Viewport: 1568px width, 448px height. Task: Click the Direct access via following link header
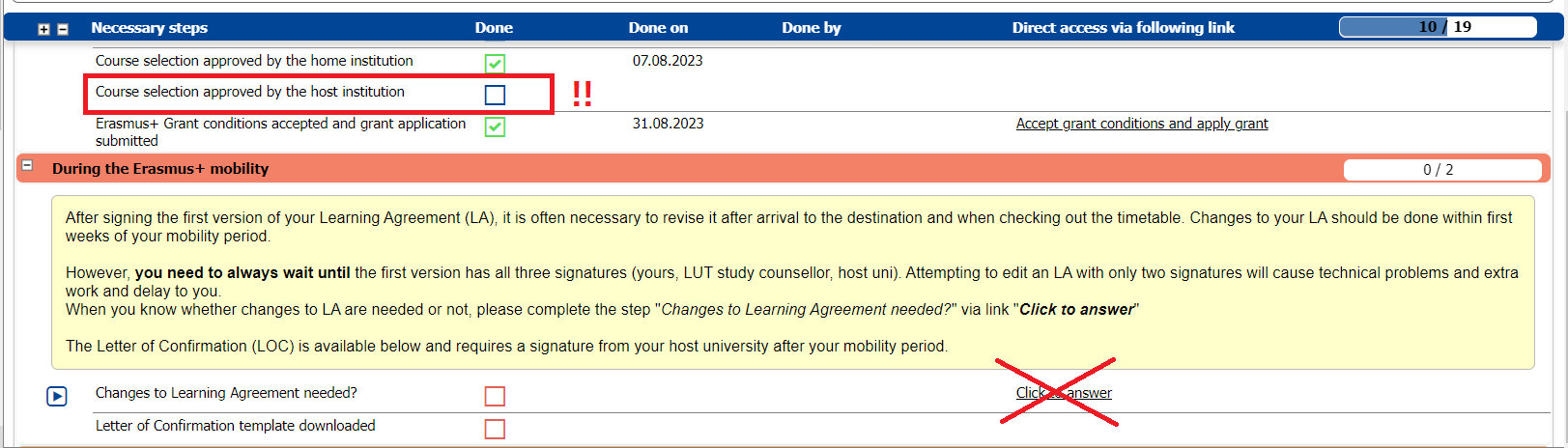tap(1123, 28)
